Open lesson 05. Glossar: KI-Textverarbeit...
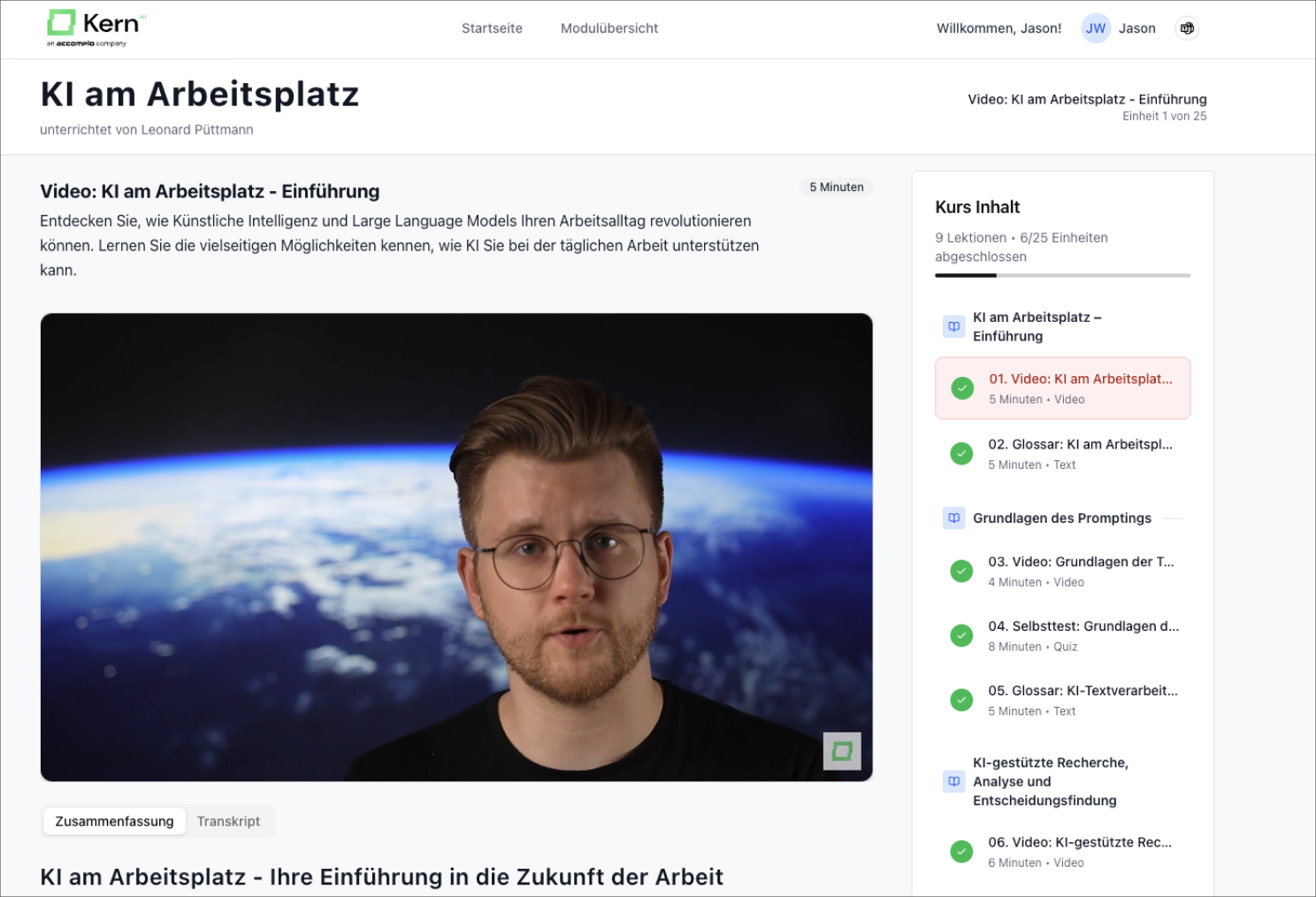This screenshot has width=1316, height=897. (x=1081, y=691)
